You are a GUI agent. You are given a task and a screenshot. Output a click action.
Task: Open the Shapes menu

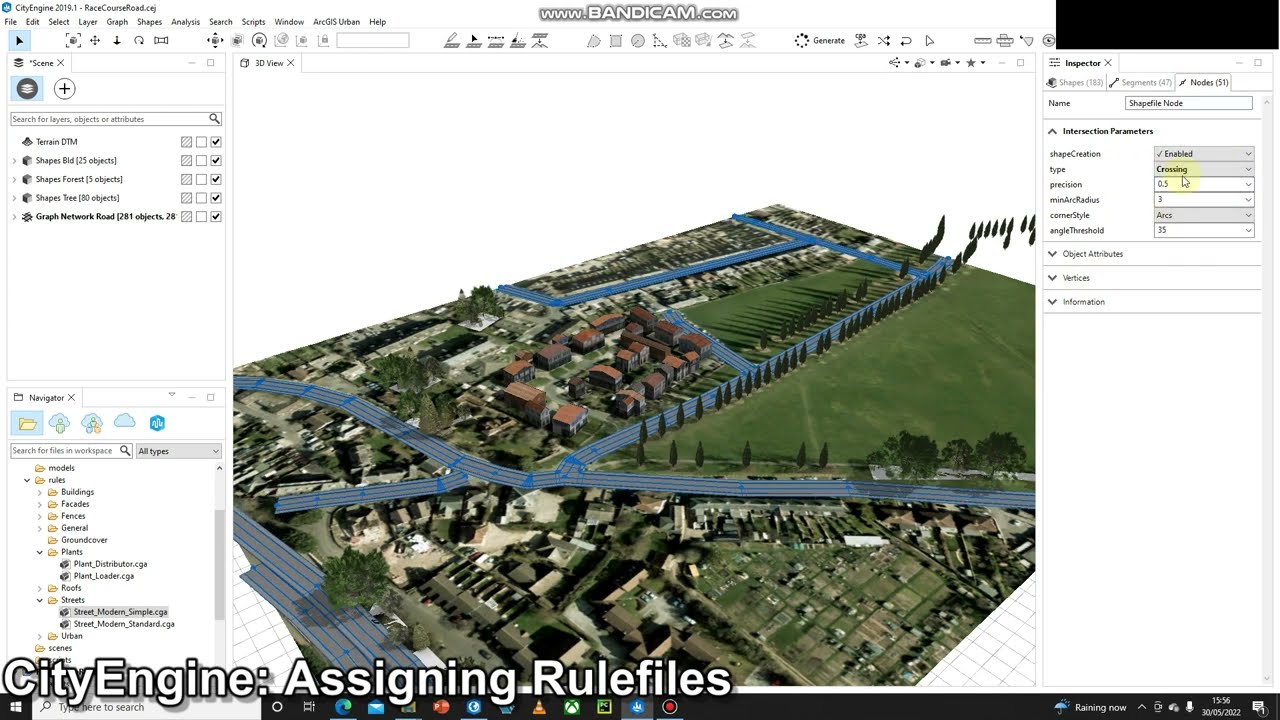(x=149, y=22)
